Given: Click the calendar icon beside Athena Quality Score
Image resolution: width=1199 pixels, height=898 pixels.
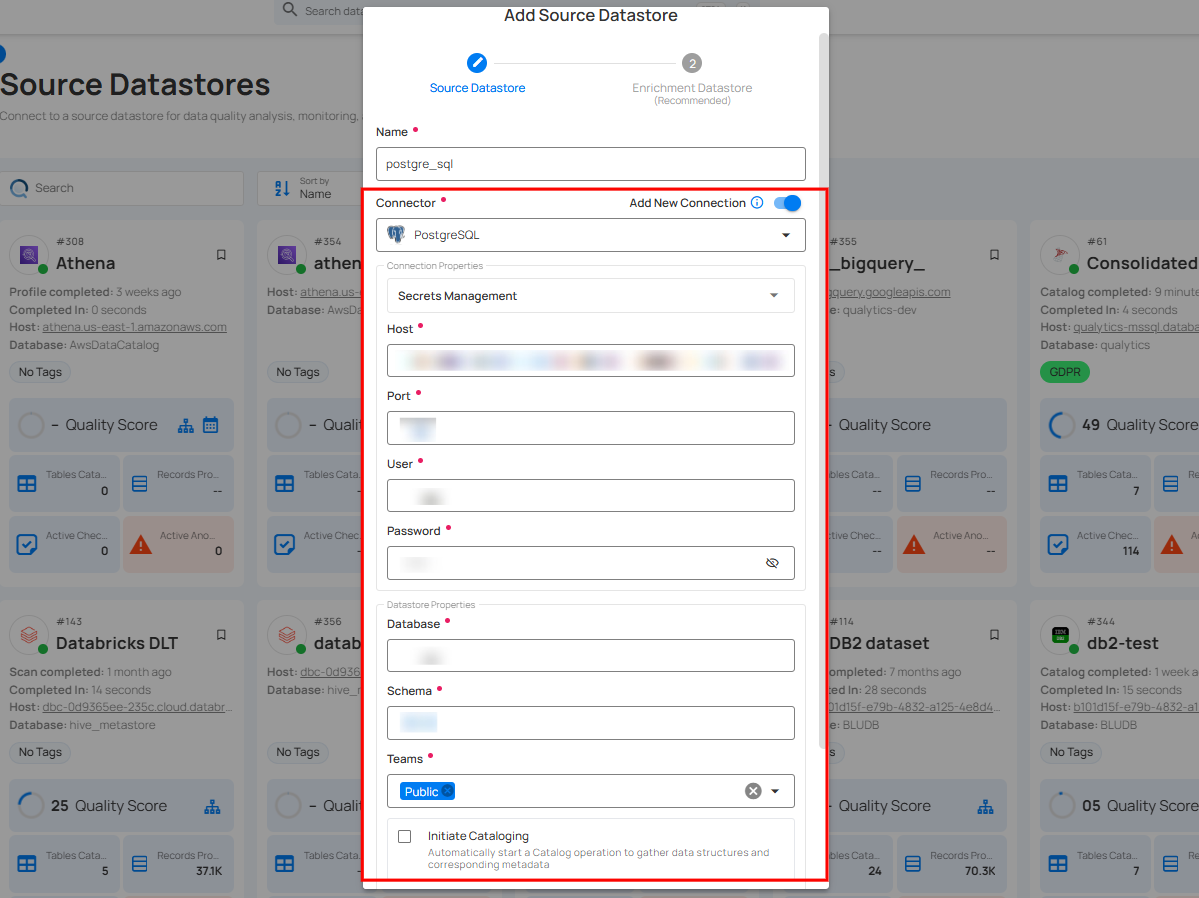Looking at the screenshot, I should 210,424.
